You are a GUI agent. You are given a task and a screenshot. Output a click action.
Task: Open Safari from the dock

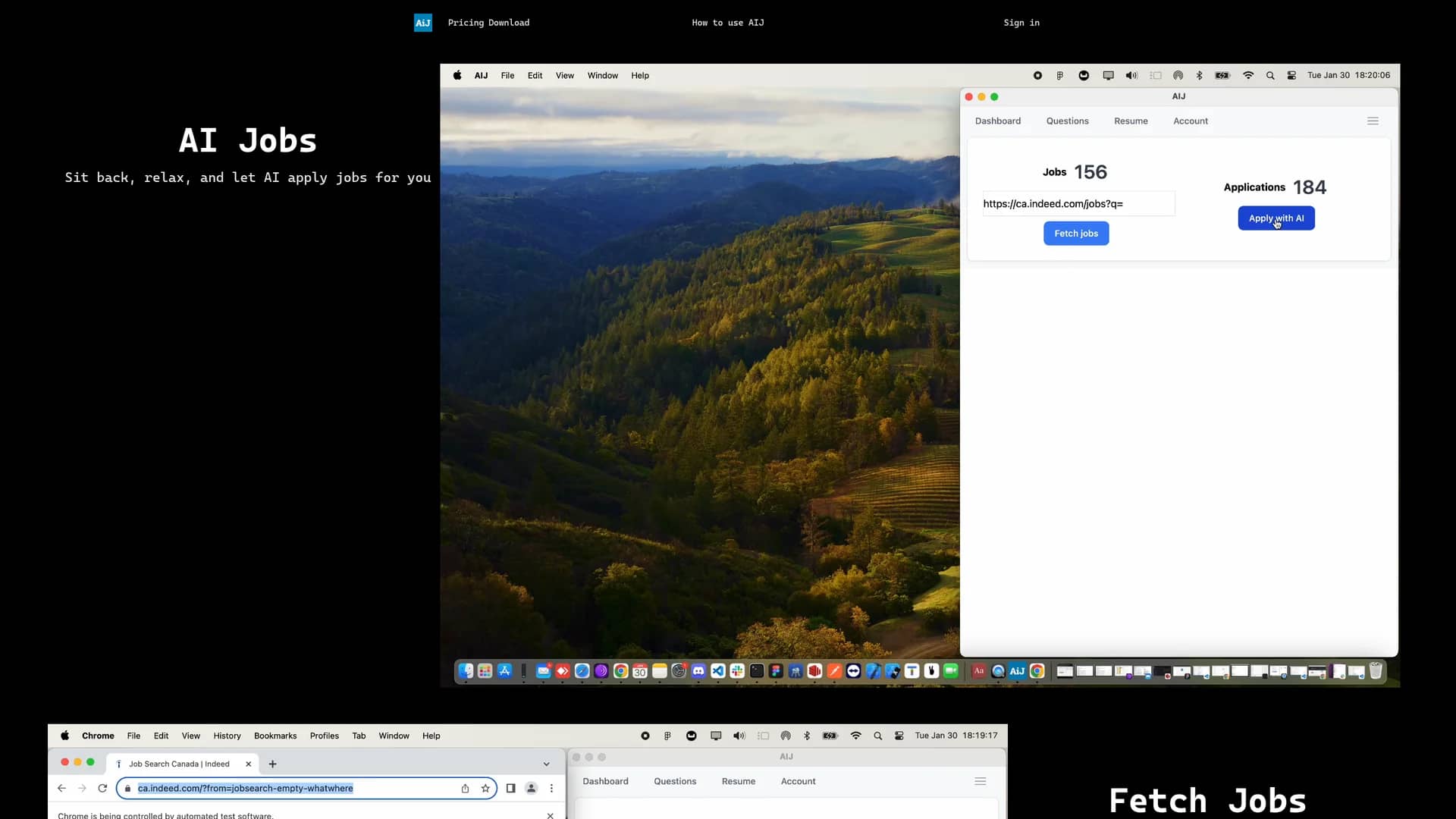pos(582,671)
